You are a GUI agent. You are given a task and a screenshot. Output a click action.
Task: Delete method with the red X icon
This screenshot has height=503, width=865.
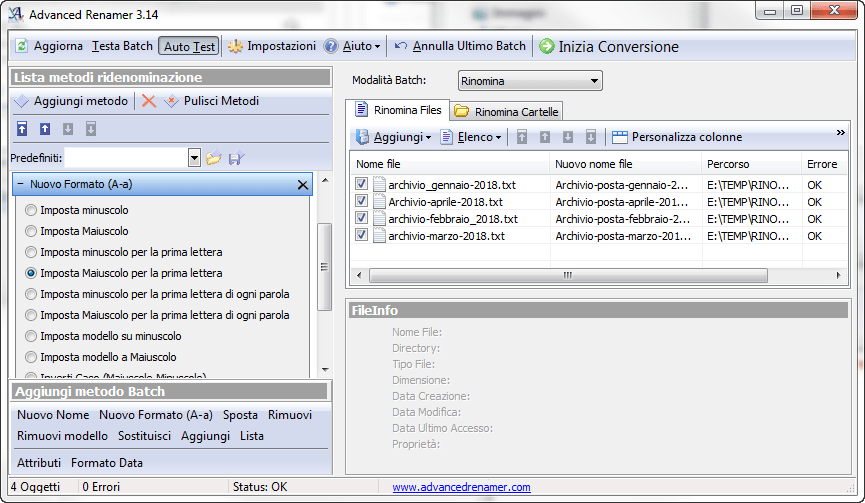pos(148,101)
